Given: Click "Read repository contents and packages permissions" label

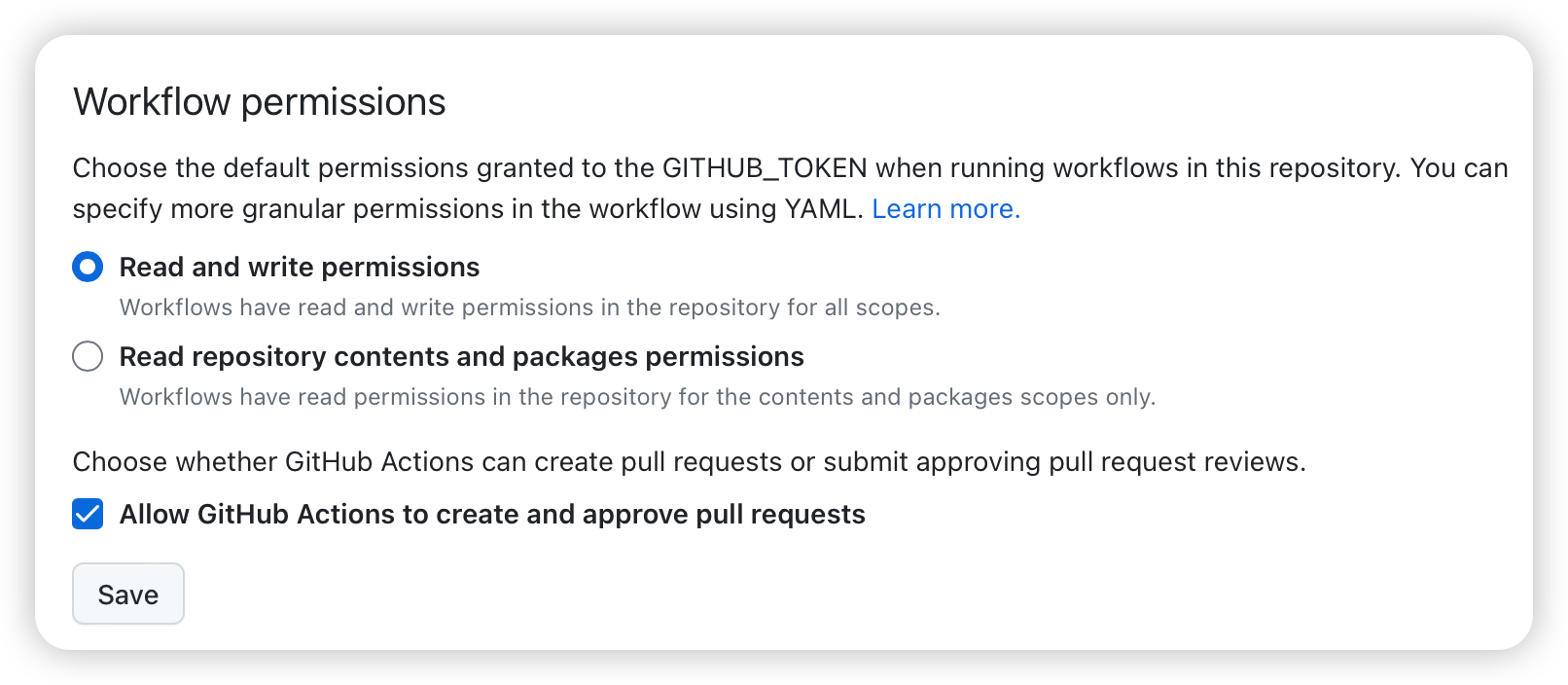Looking at the screenshot, I should point(461,357).
